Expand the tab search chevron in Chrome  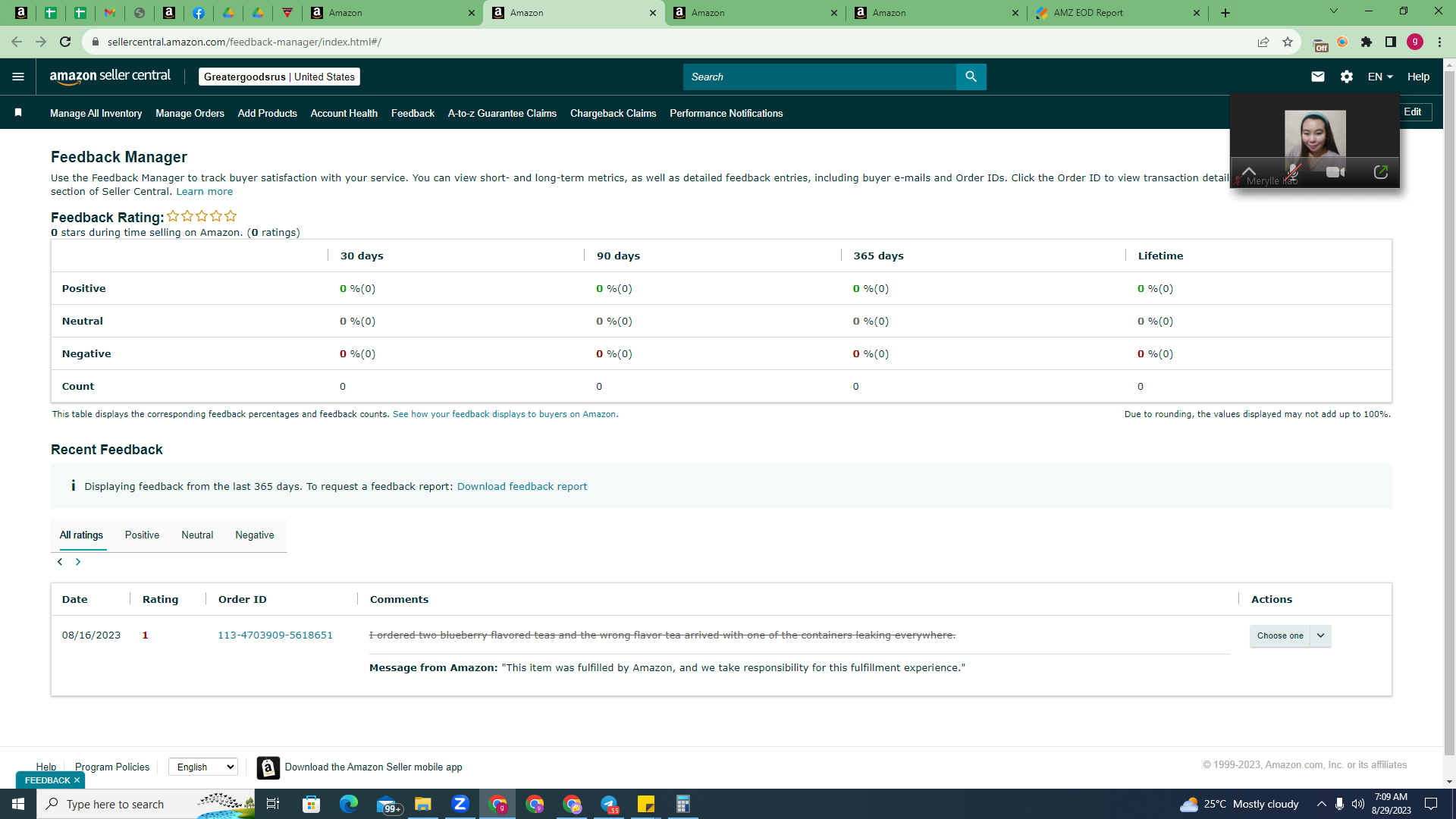[1334, 11]
